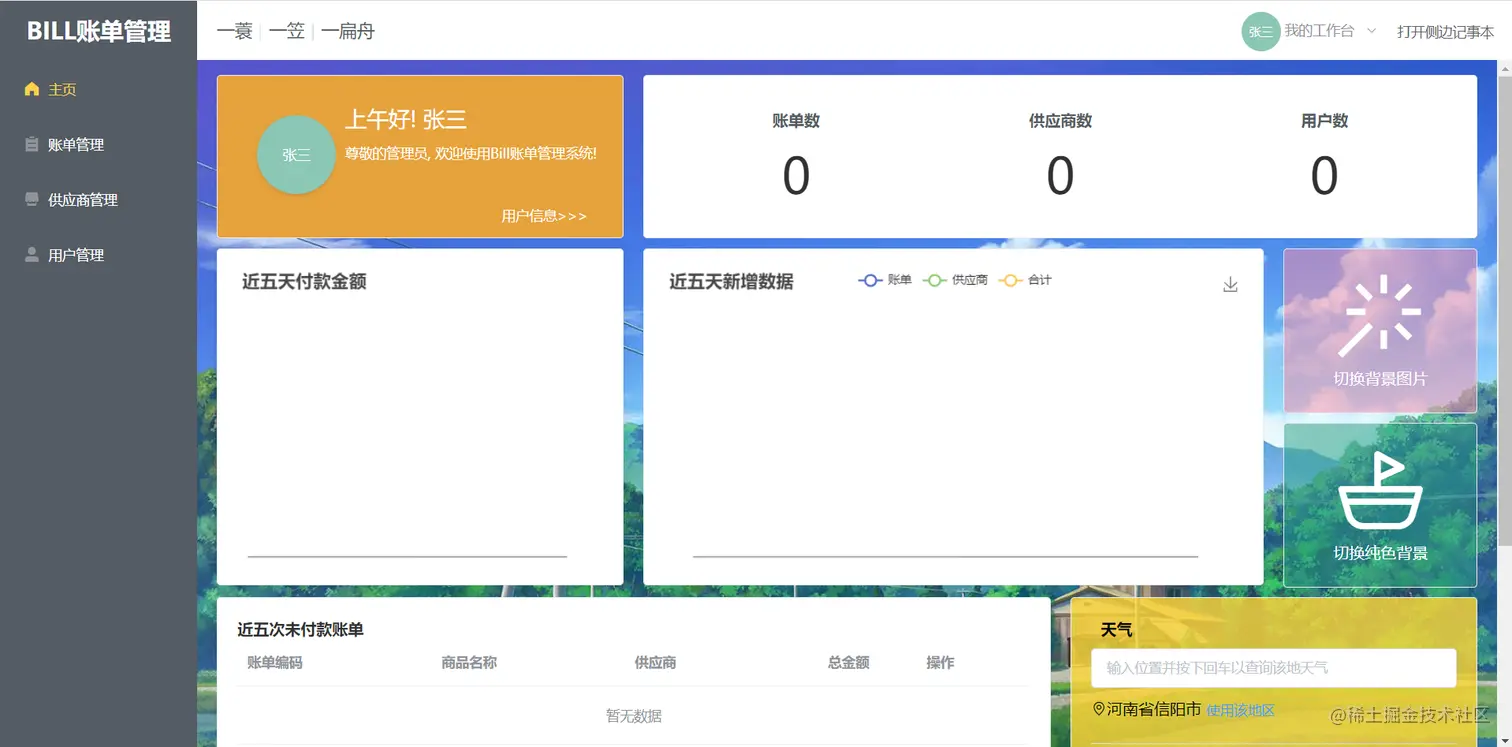
Task: Click the boat icon for 切换纯色背景
Action: click(1380, 491)
